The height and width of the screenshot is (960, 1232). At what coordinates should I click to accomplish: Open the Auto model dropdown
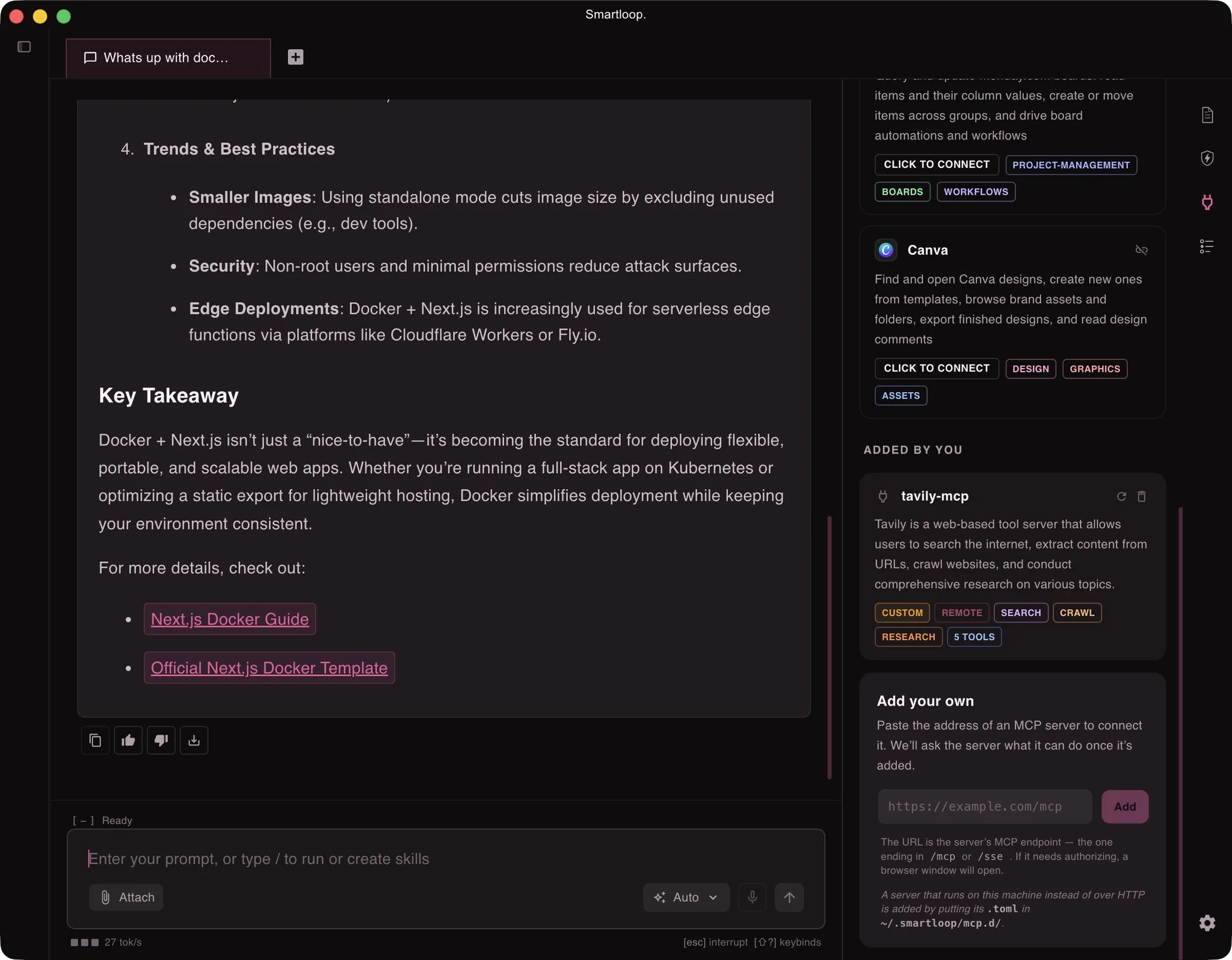(686, 897)
